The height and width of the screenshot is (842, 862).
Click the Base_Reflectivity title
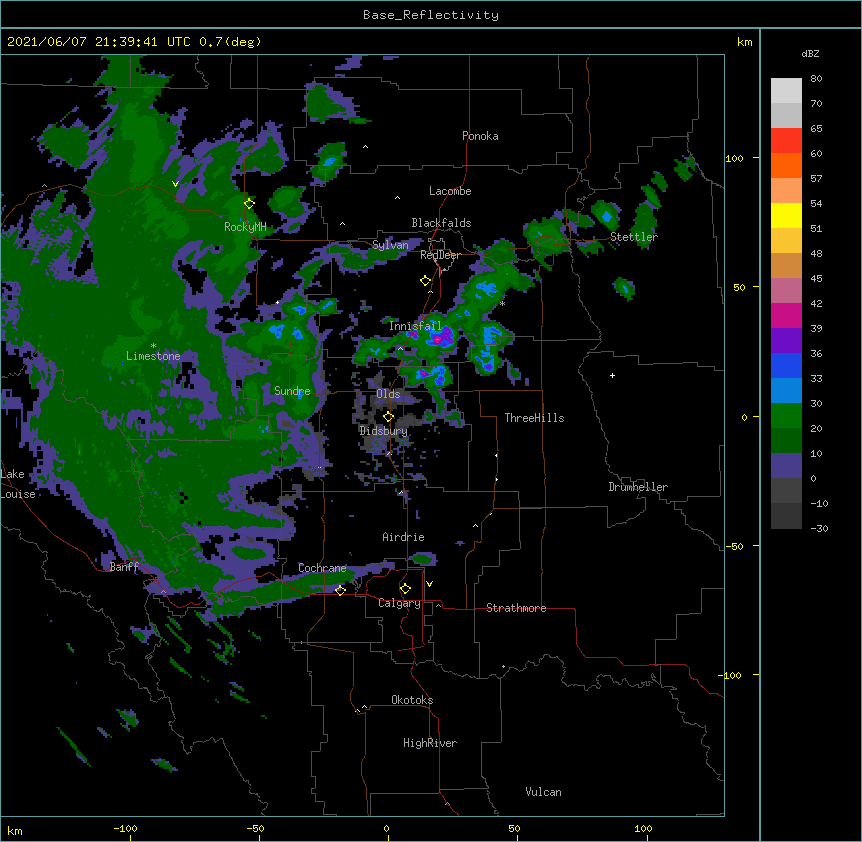point(431,15)
